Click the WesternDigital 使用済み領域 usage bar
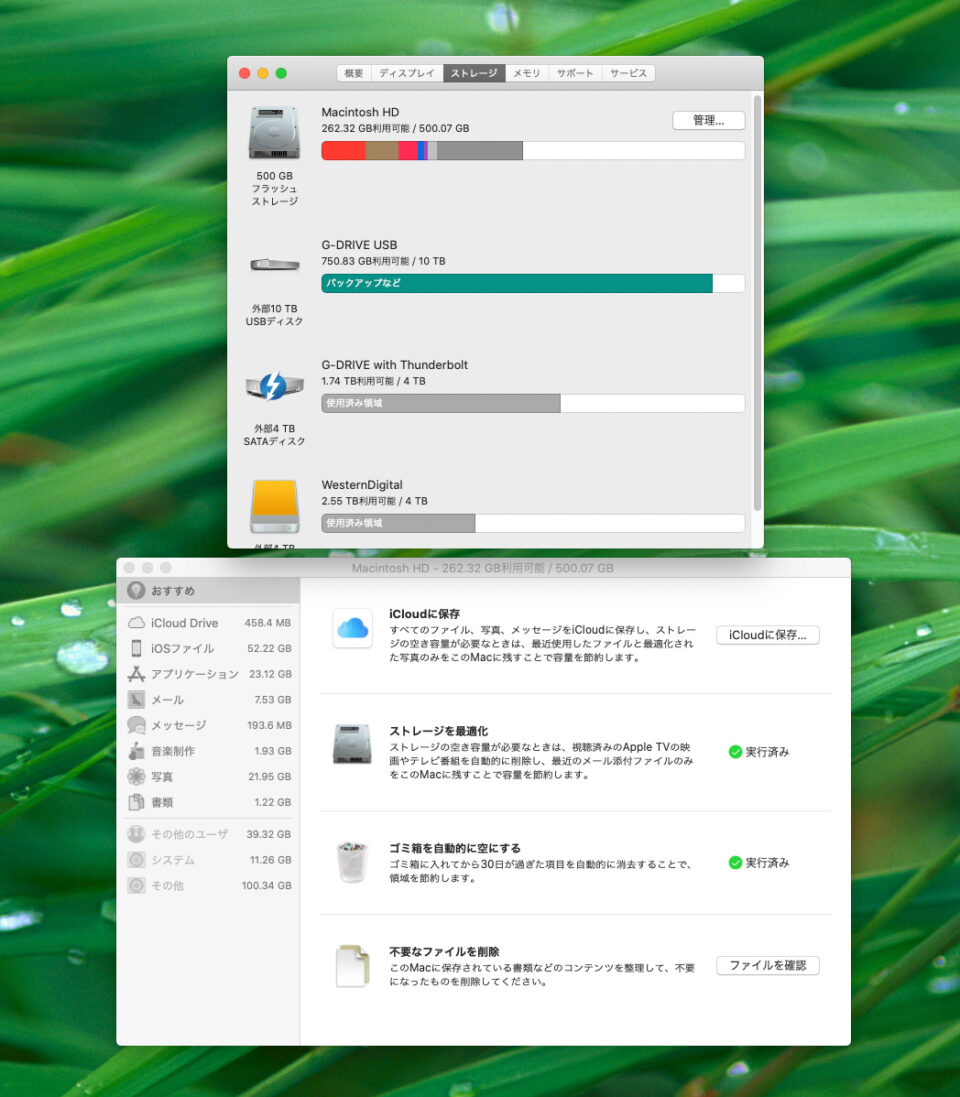 398,523
